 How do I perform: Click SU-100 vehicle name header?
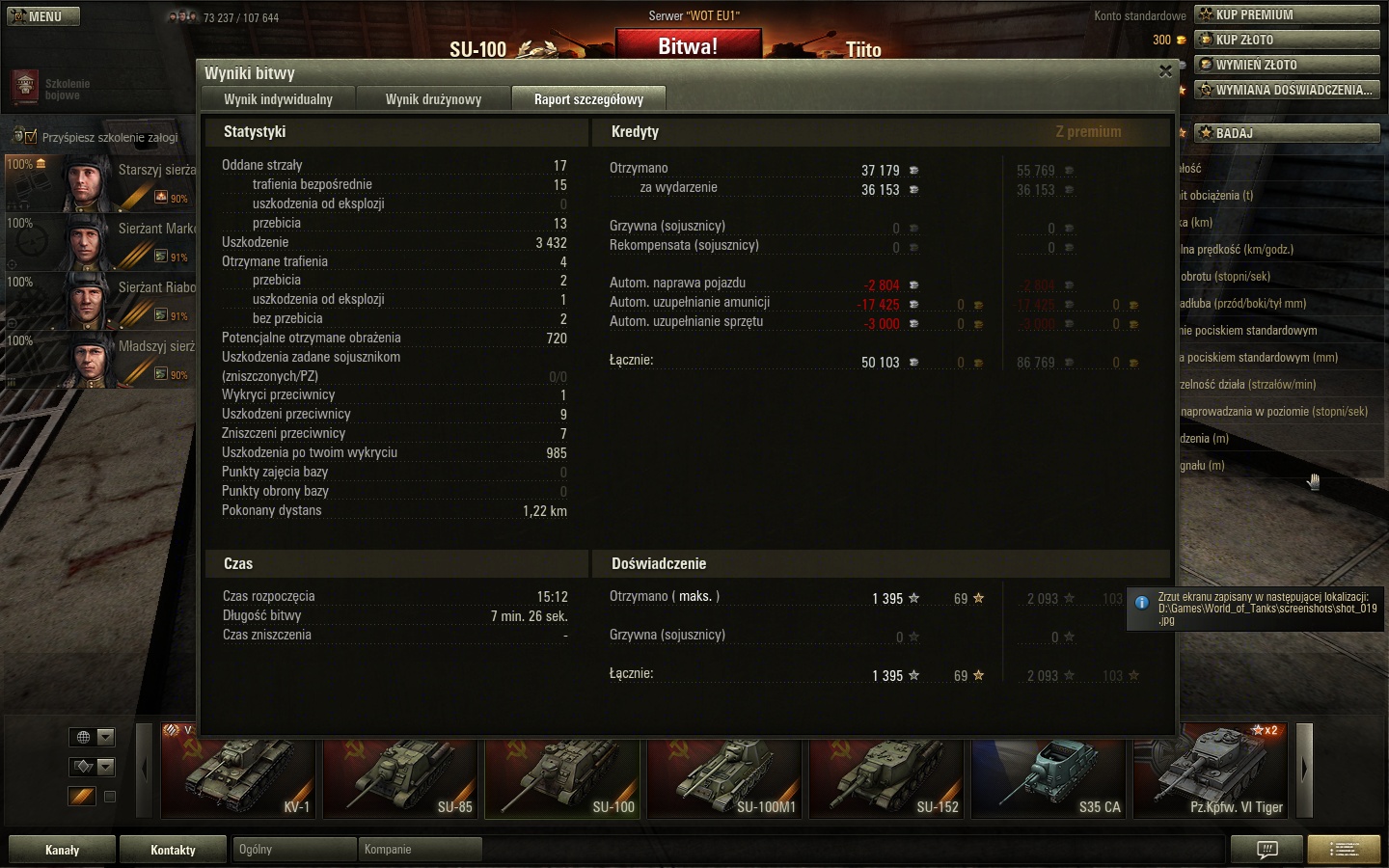tap(477, 50)
